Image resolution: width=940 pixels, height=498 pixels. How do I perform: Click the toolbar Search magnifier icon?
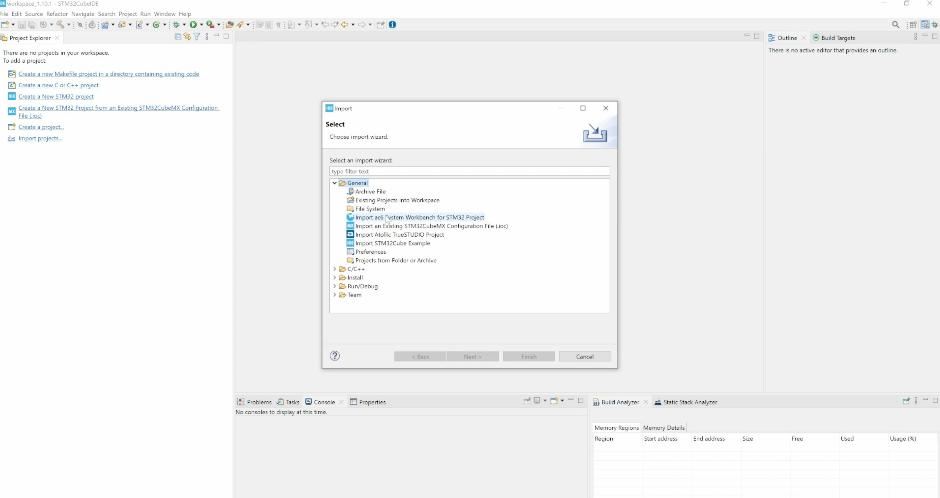(896, 25)
